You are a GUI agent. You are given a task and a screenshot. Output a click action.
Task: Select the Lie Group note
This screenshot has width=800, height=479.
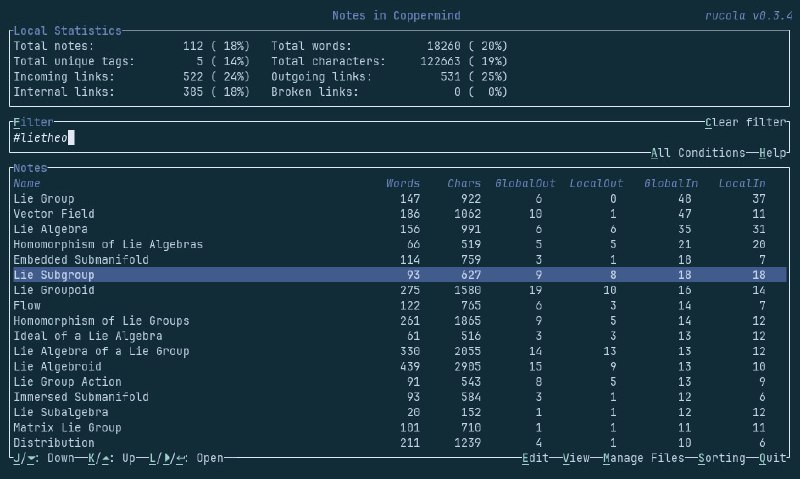coord(399,199)
